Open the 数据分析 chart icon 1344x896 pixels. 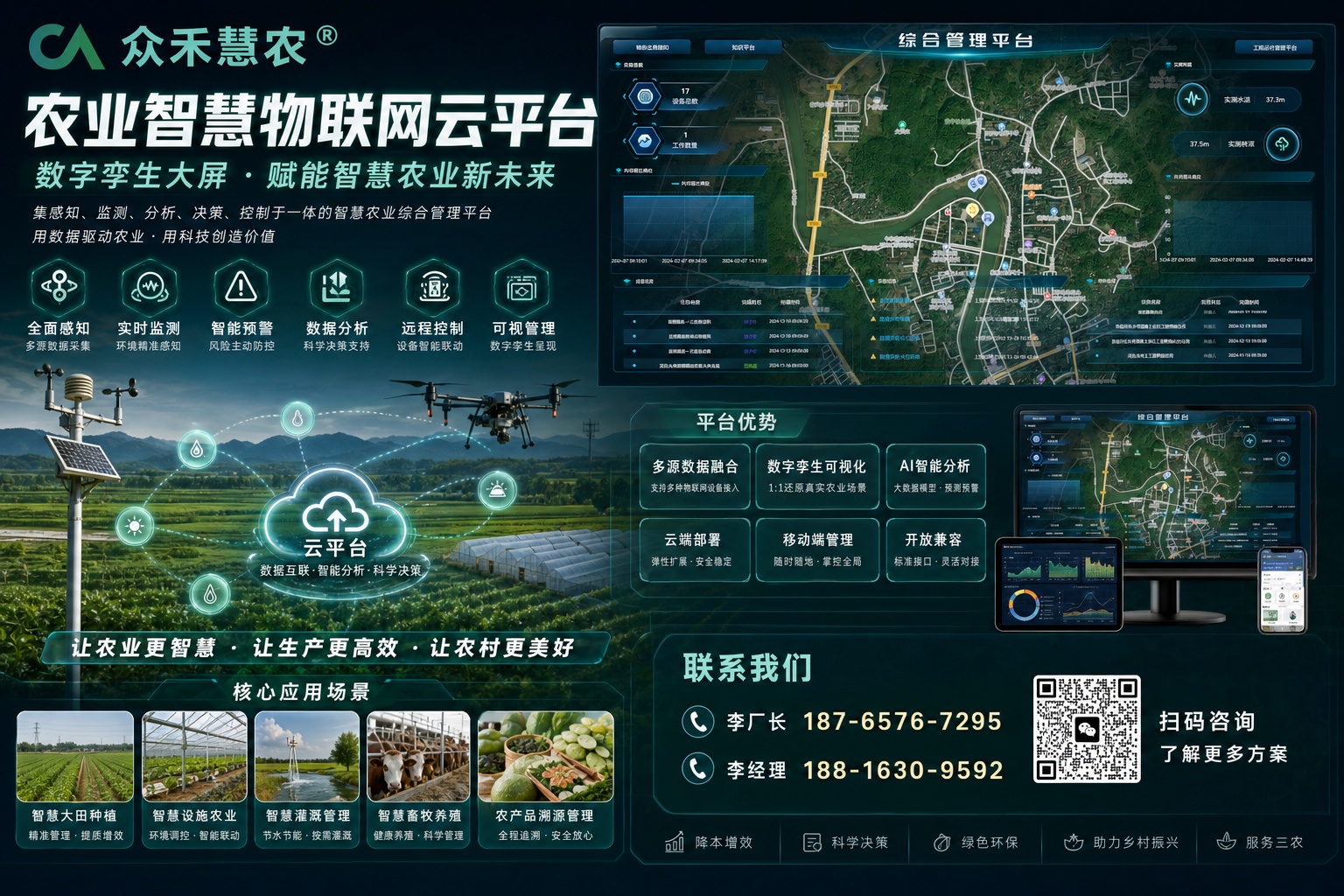click(x=337, y=286)
